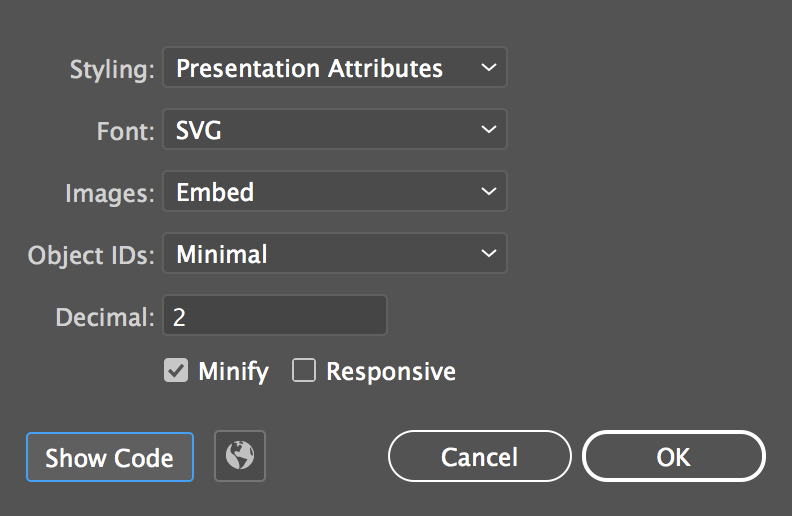Click the Minify label text
Viewport: 792px width, 516px height.
point(233,372)
